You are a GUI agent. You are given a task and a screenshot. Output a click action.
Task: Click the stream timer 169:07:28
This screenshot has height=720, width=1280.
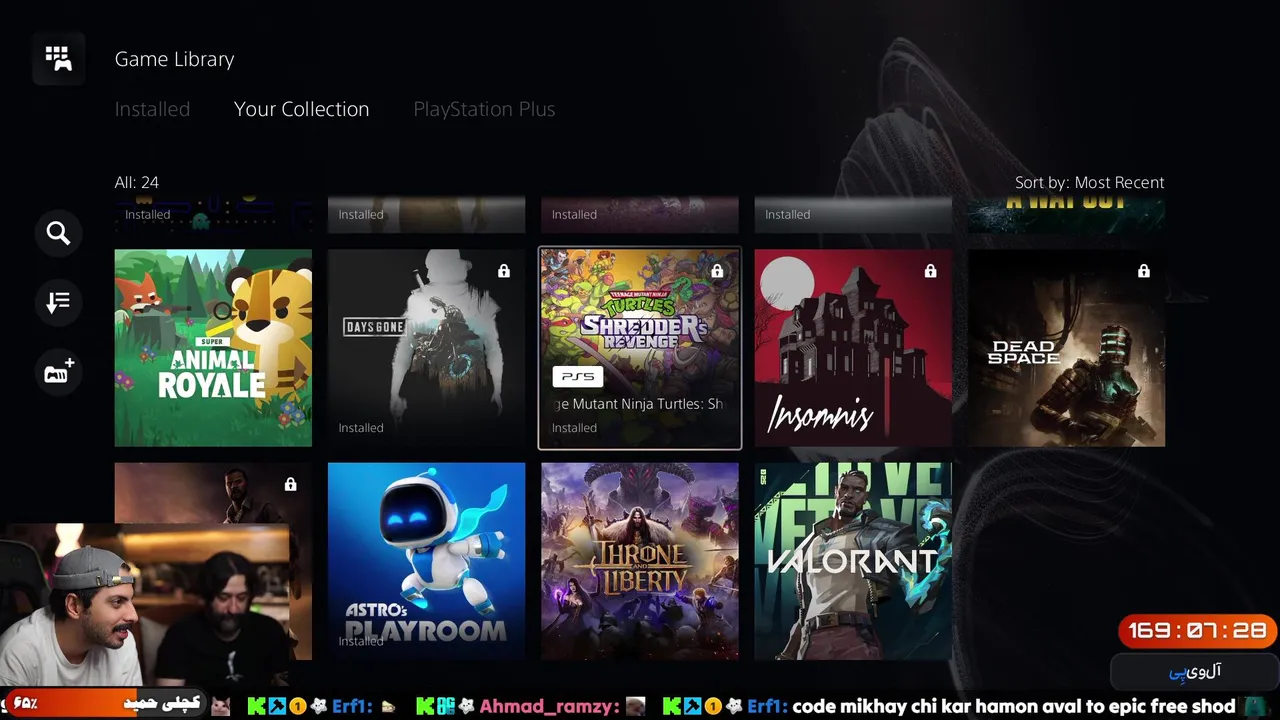pos(1197,631)
